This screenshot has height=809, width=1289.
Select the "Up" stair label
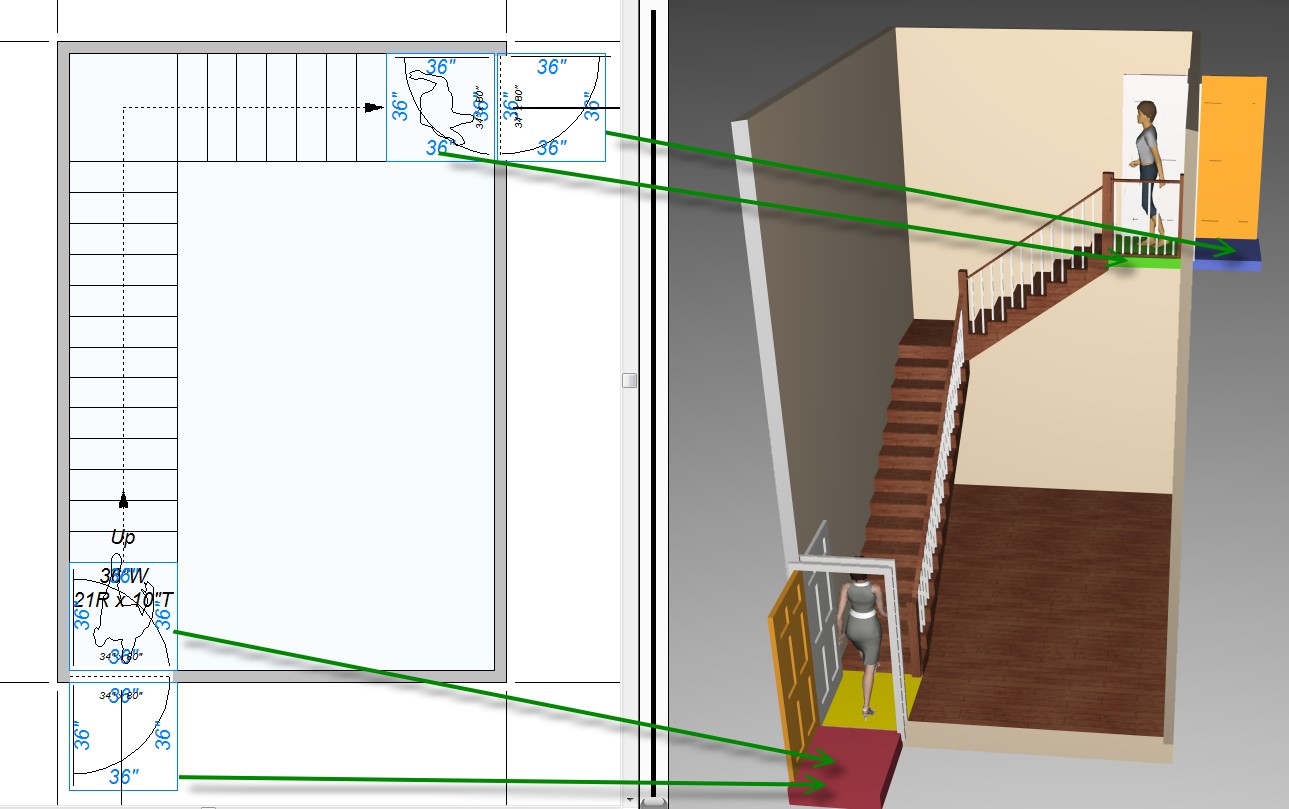pyautogui.click(x=123, y=538)
